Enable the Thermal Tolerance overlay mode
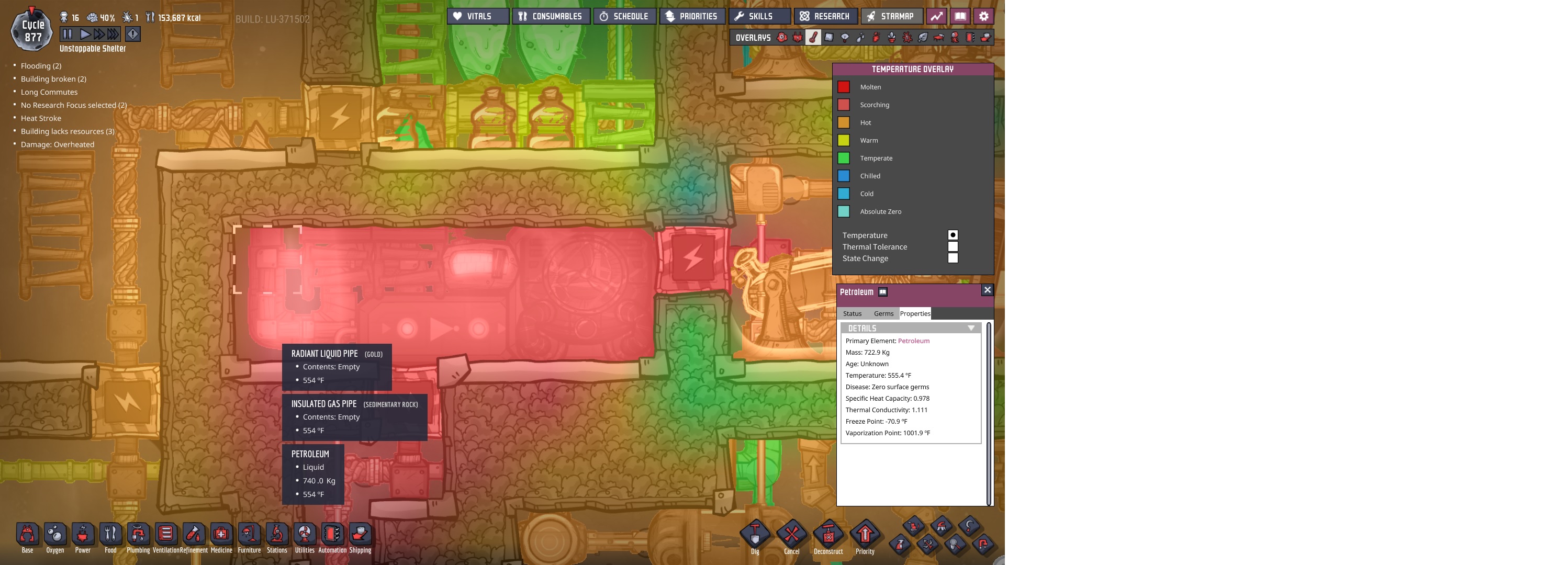1568x565 pixels. 953,247
